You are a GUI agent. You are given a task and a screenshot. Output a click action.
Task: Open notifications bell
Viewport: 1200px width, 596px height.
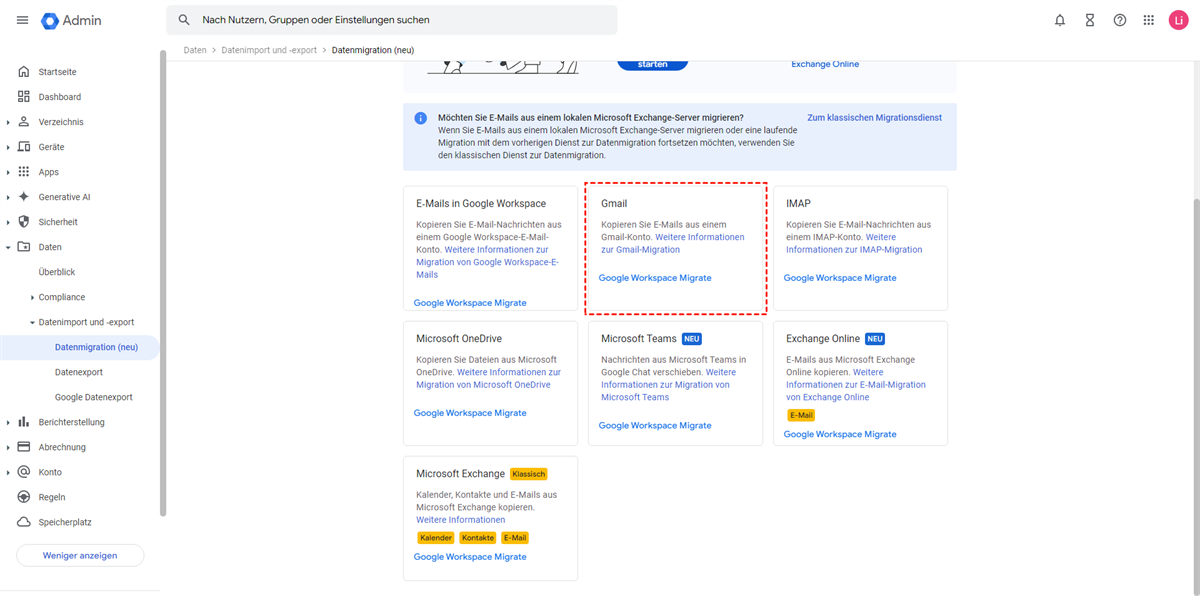pyautogui.click(x=1060, y=20)
